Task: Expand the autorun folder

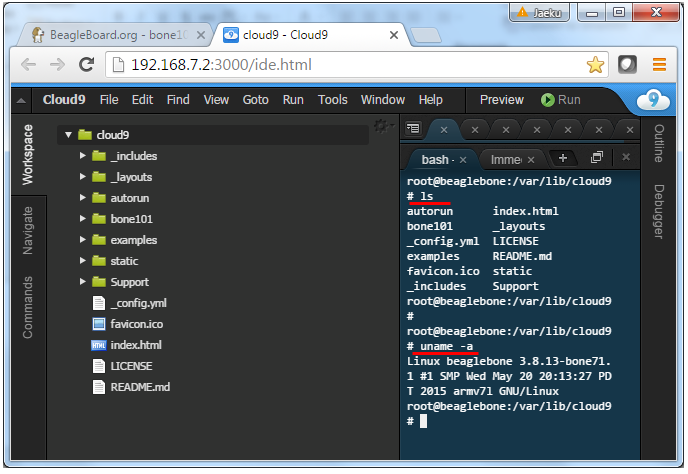Action: pyautogui.click(x=82, y=198)
